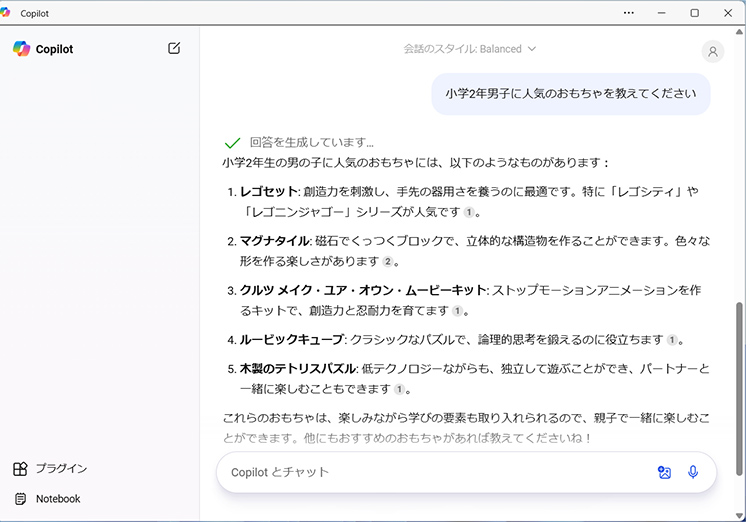This screenshot has height=522, width=750.
Task: Open the title bar three-dot menu
Action: pyautogui.click(x=628, y=13)
